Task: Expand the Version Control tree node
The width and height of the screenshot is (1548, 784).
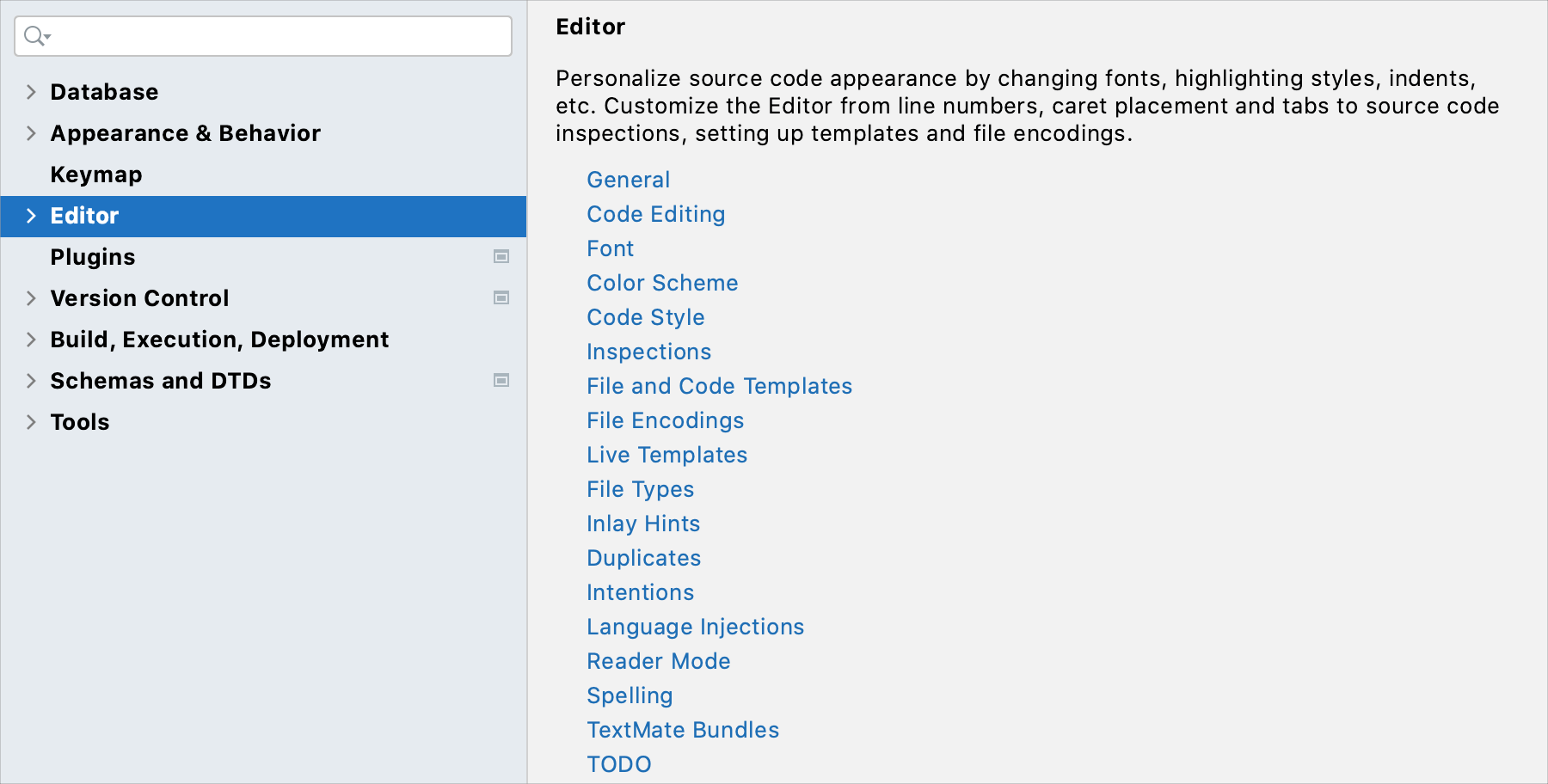Action: point(31,297)
